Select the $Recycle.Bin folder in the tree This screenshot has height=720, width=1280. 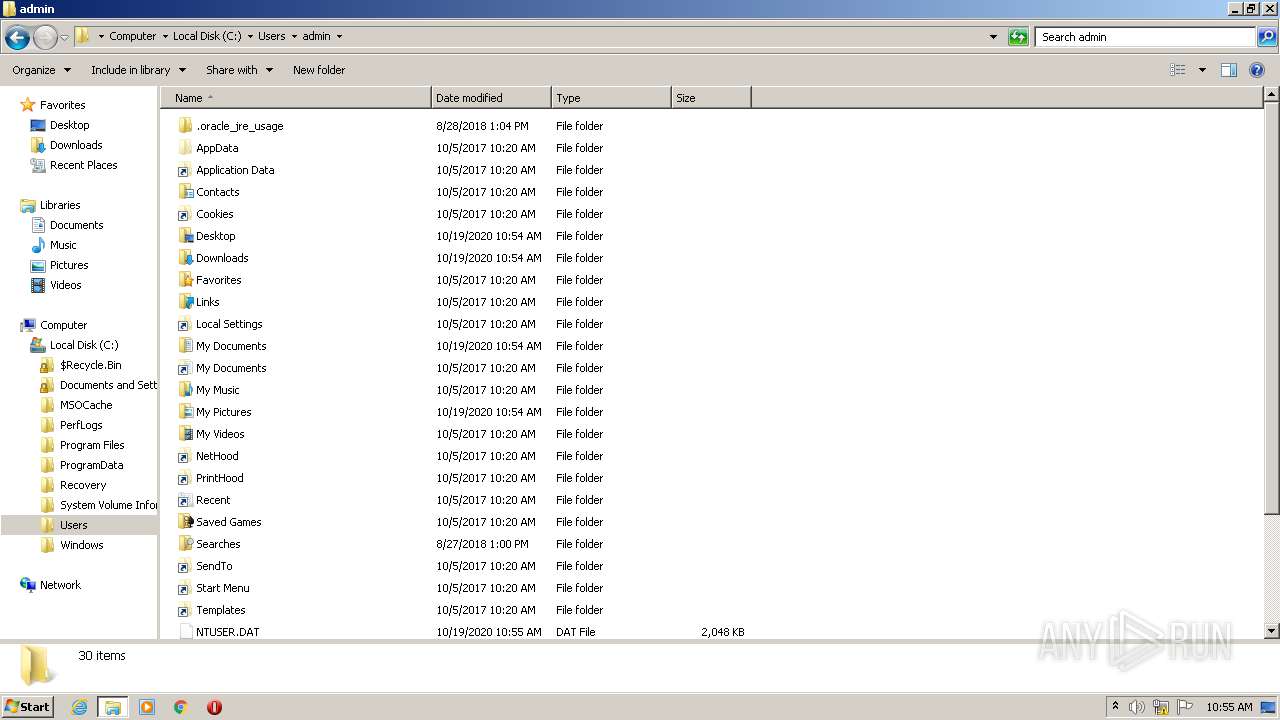[90, 365]
